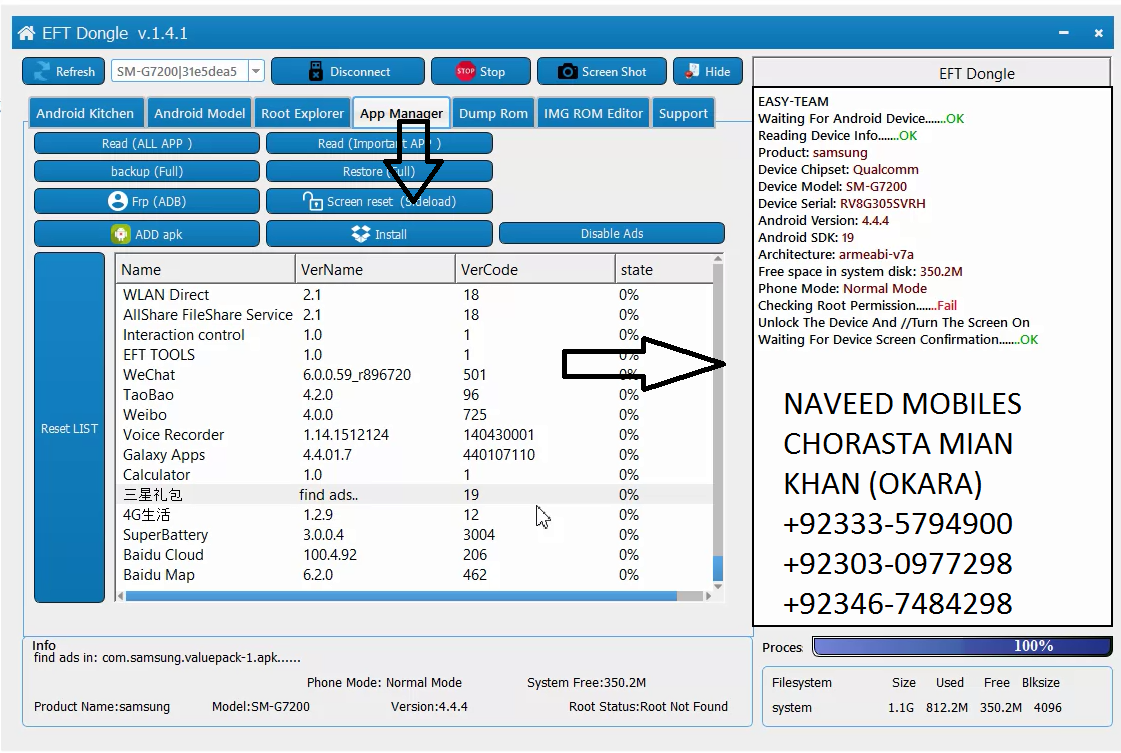Select the Galaxy Apps row
Image resolution: width=1121 pixels, height=753 pixels.
[x=414, y=455]
